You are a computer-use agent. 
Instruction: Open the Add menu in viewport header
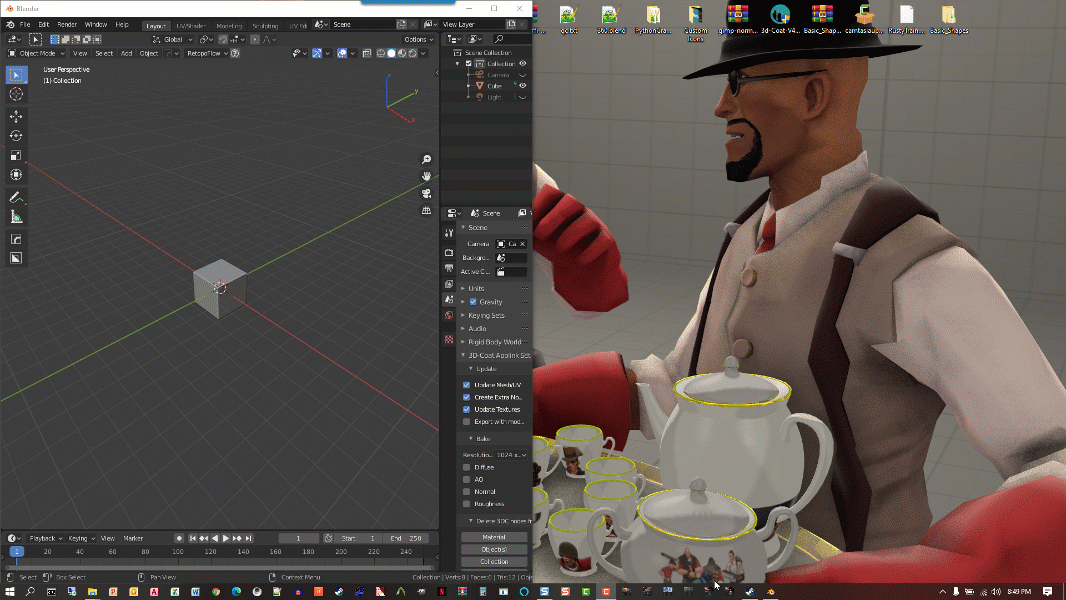(x=126, y=53)
